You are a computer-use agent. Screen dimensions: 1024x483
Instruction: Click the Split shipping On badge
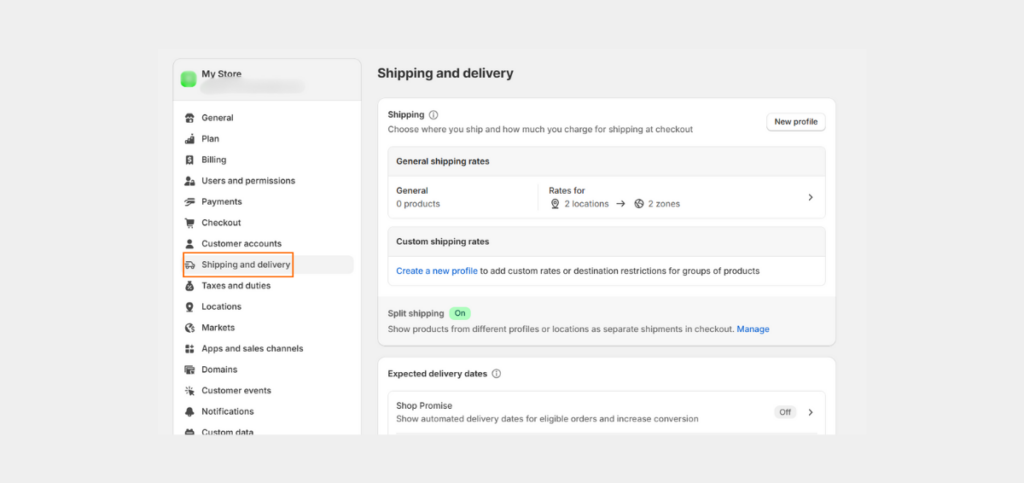click(x=460, y=313)
